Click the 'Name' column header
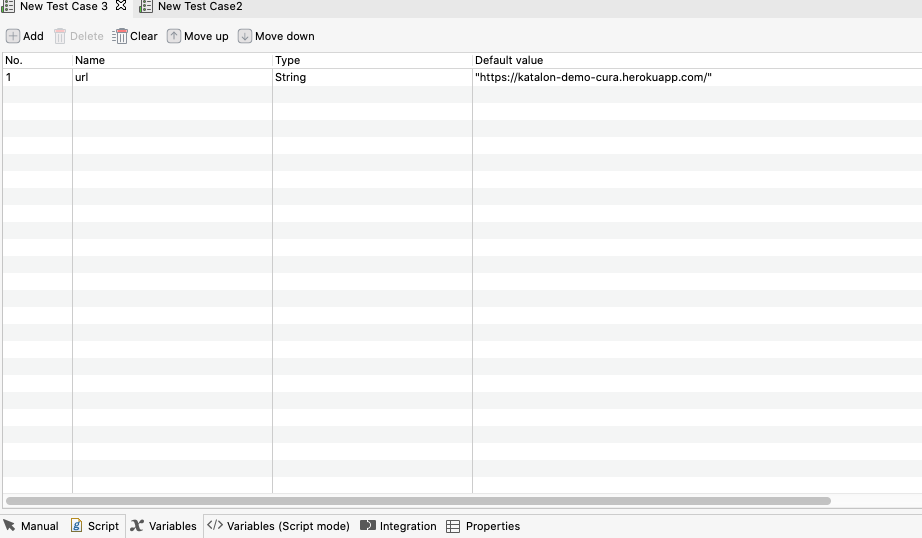Image resolution: width=922 pixels, height=538 pixels. coord(172,60)
